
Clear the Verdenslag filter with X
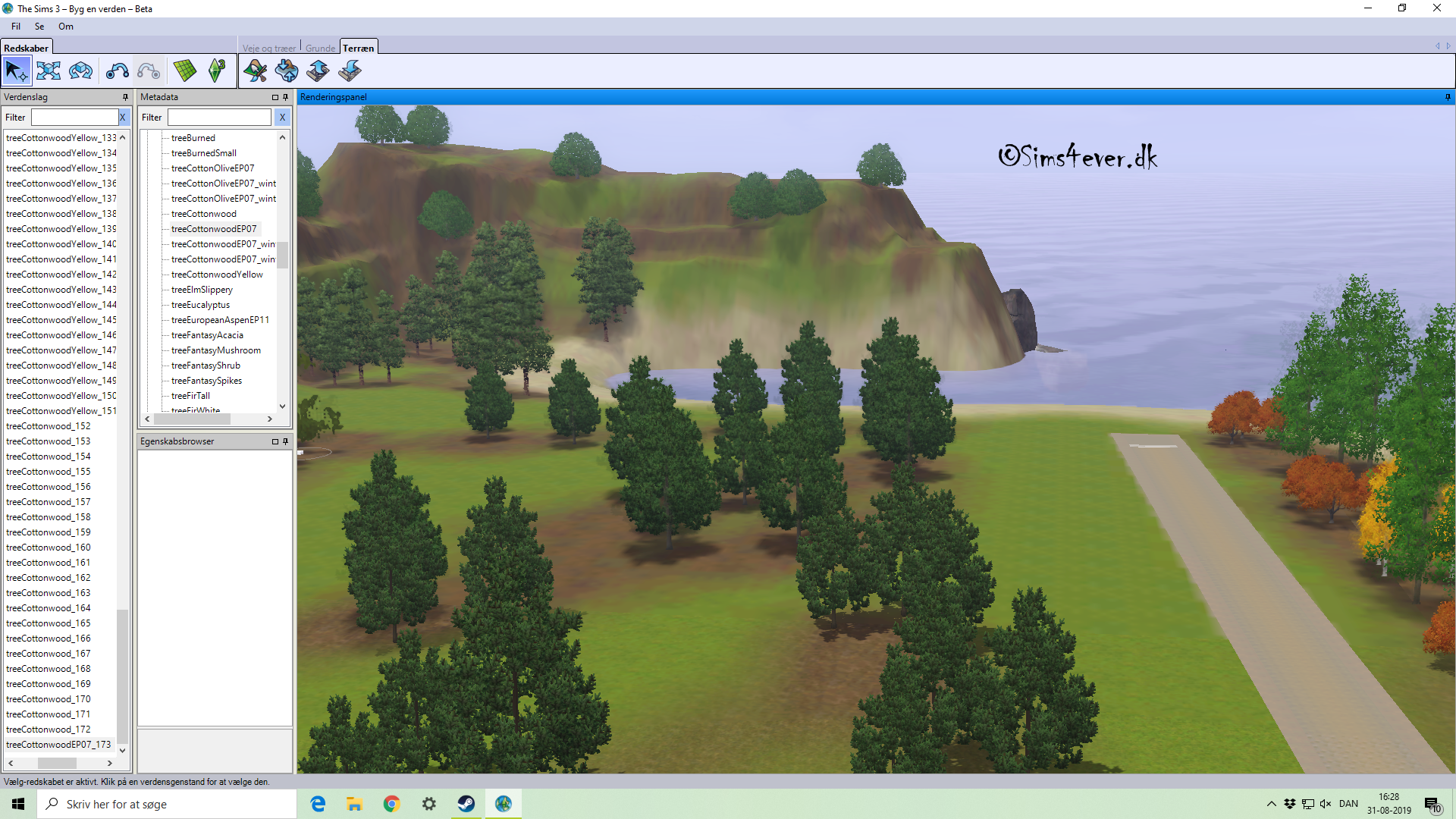tap(123, 118)
